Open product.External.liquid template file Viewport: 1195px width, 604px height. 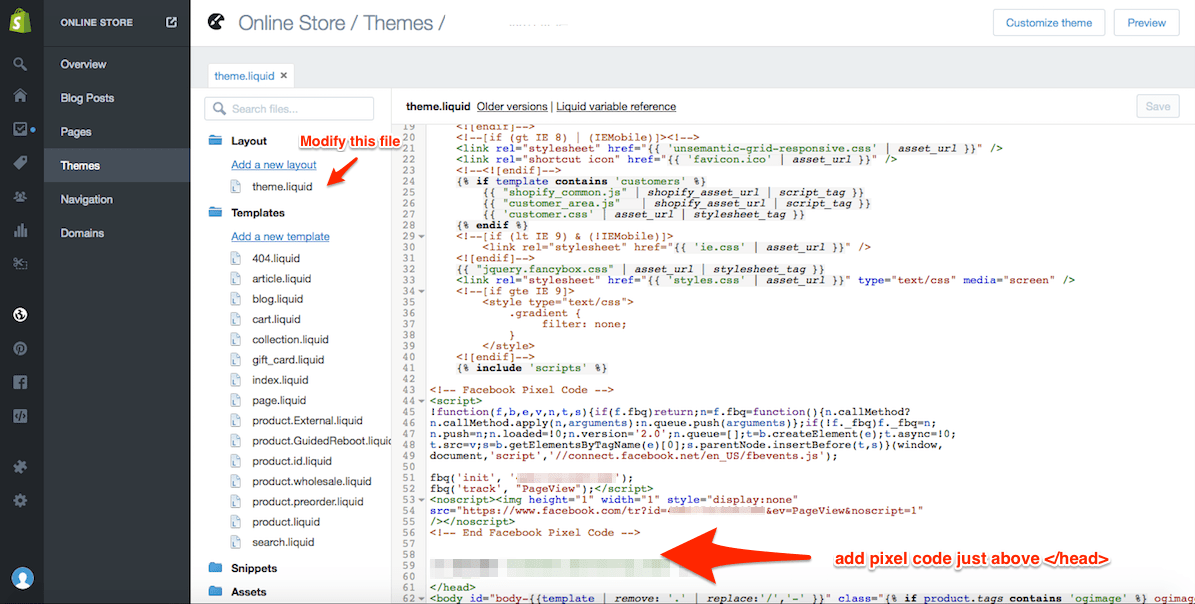(307, 420)
